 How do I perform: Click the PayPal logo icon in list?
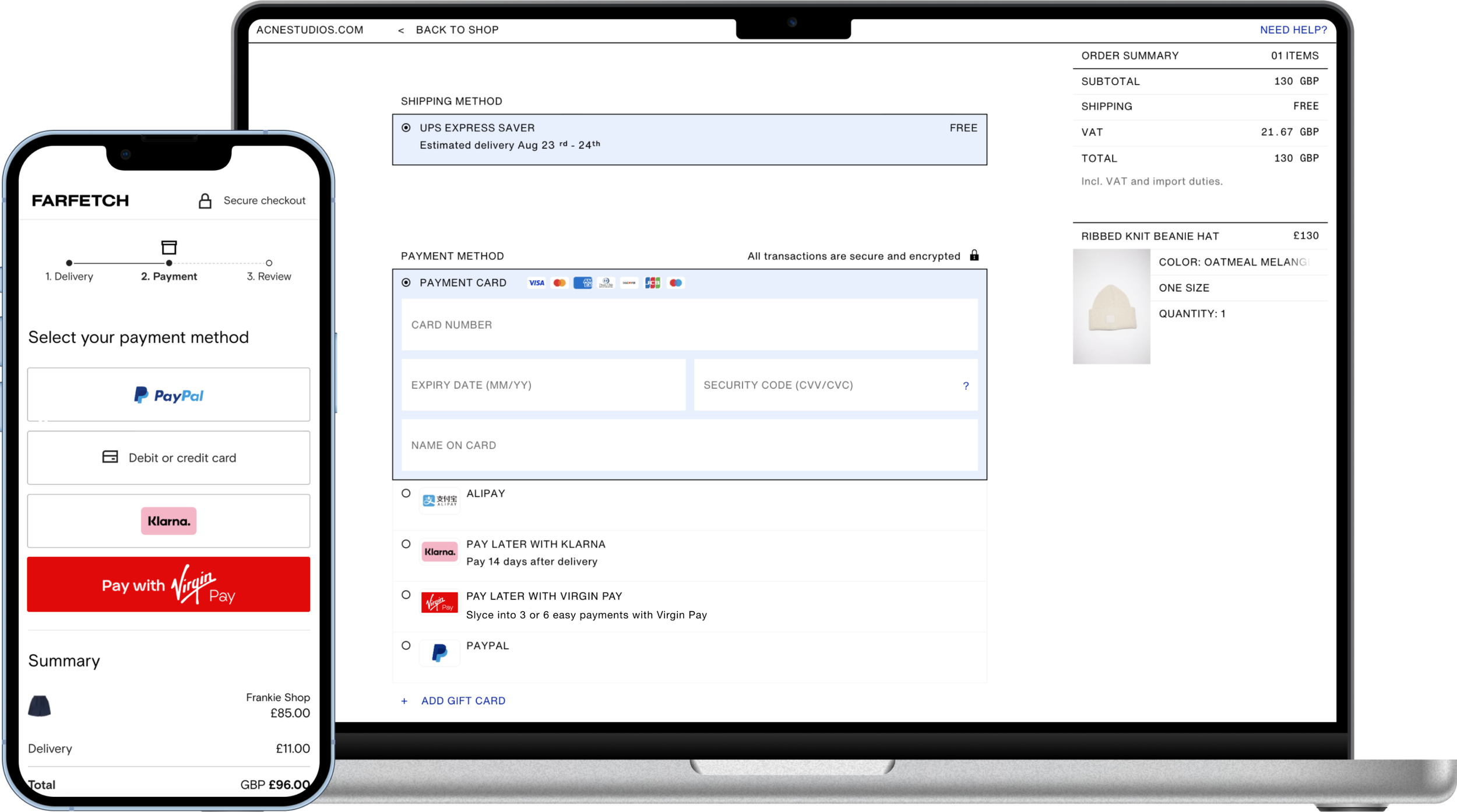click(x=439, y=653)
